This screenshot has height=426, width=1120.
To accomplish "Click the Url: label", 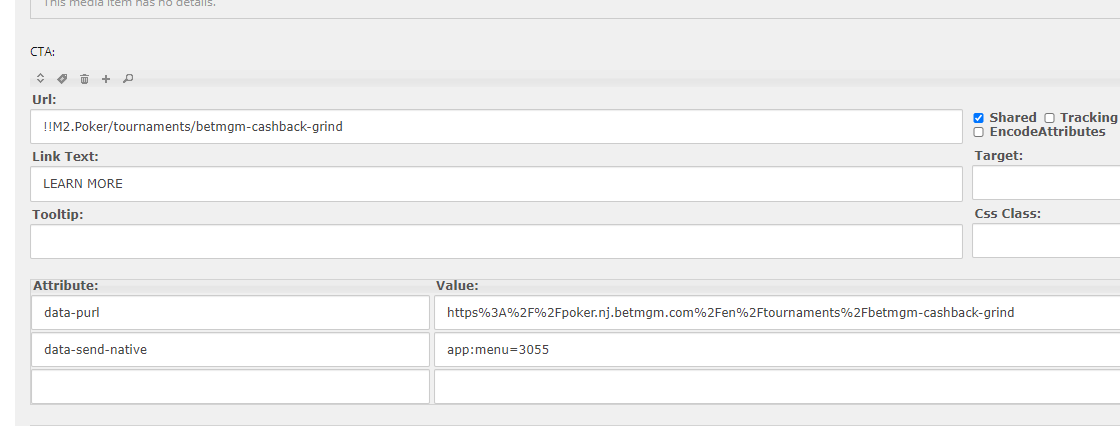I will [x=44, y=99].
